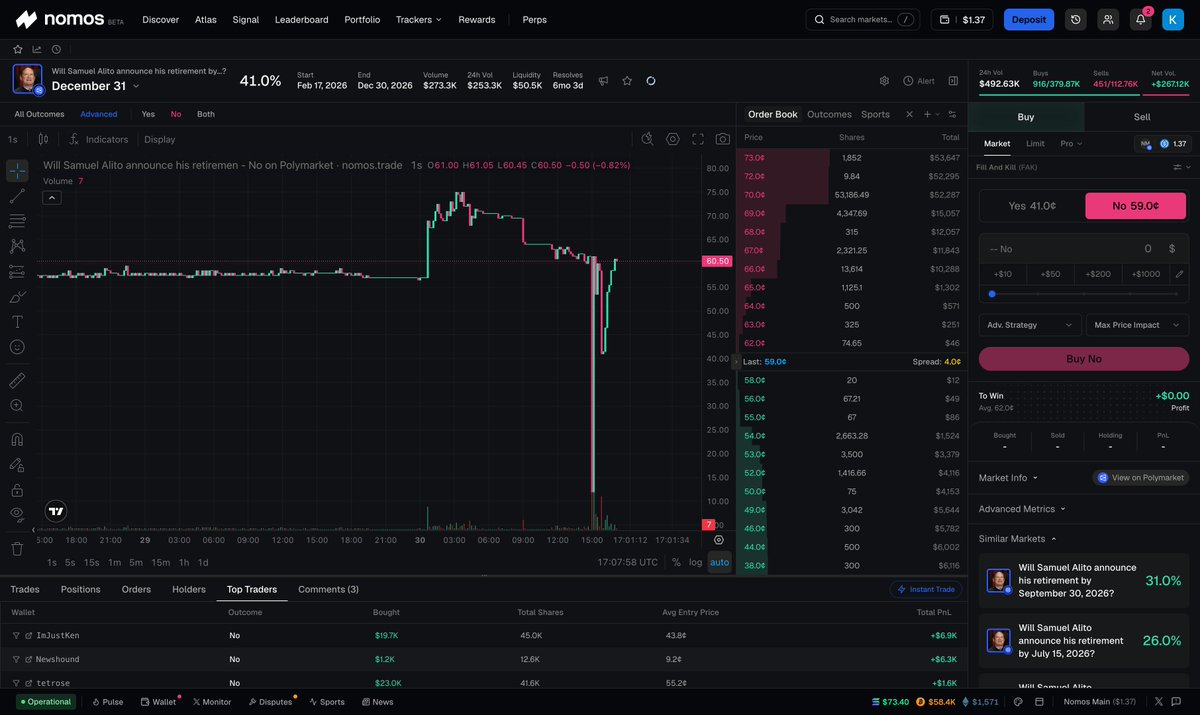Open the Trackers dropdown menu
Screen dimensions: 1200x715
[419, 19]
